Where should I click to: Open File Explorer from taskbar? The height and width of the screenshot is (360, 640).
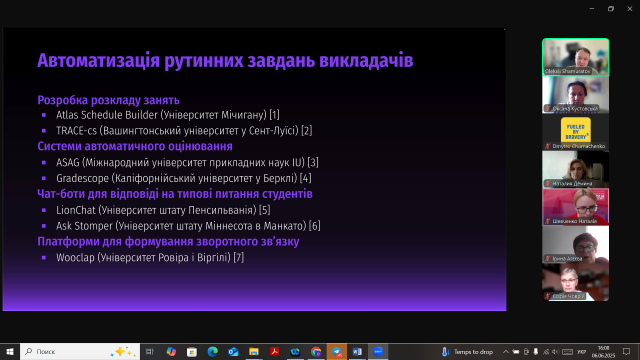click(254, 351)
